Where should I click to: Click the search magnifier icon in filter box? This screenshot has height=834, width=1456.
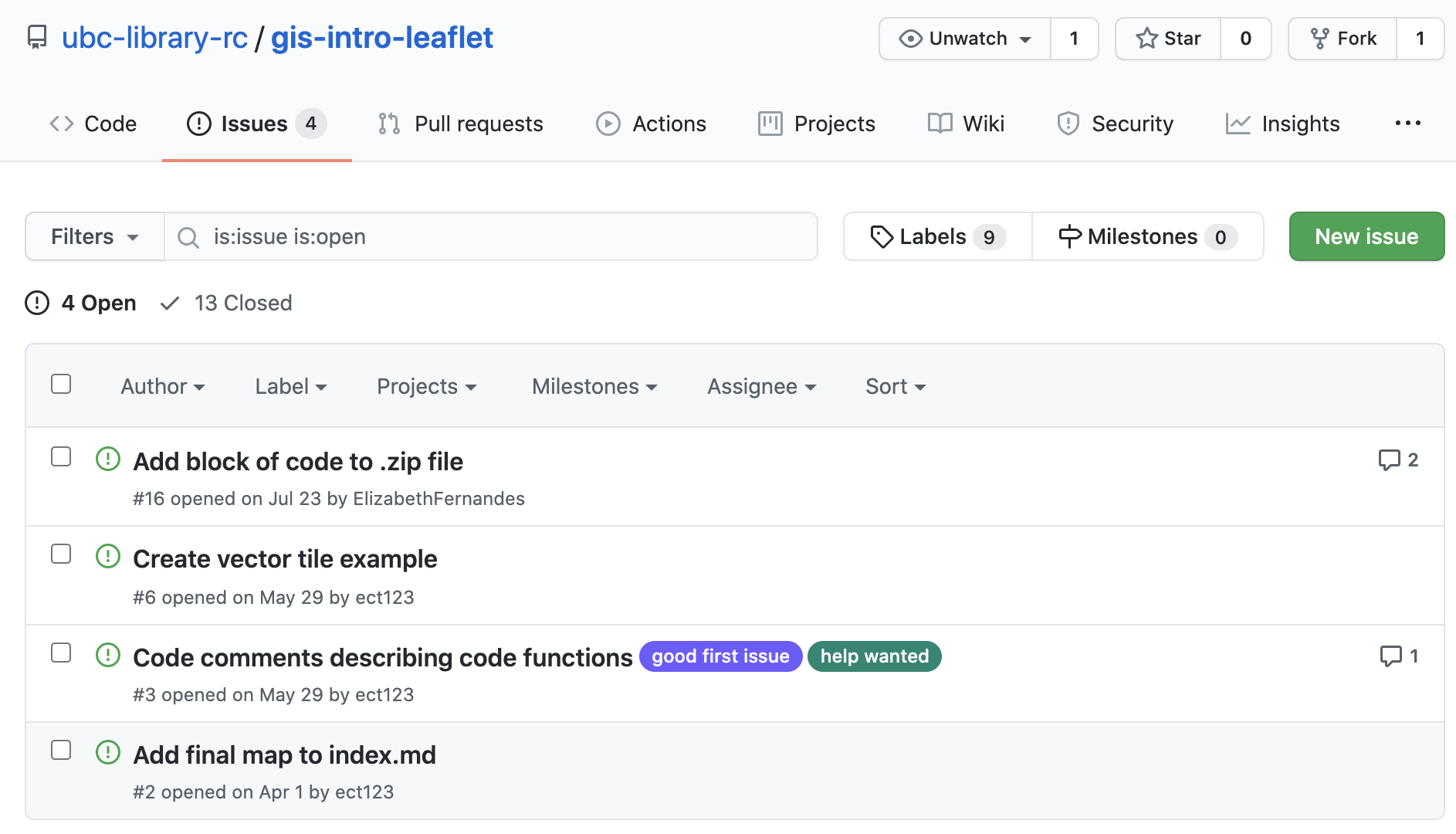tap(188, 237)
